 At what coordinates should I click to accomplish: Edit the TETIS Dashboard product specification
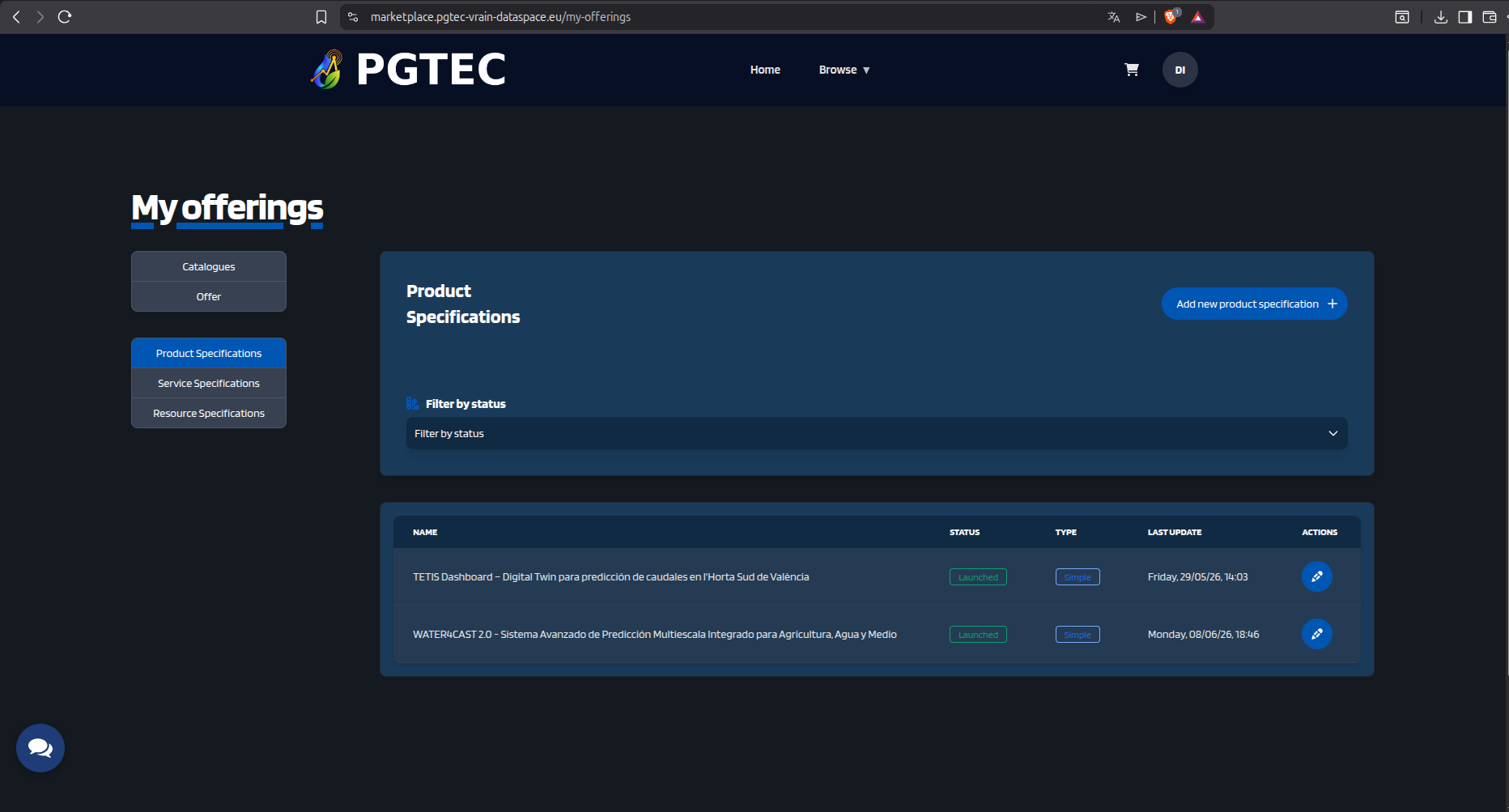pyautogui.click(x=1317, y=576)
